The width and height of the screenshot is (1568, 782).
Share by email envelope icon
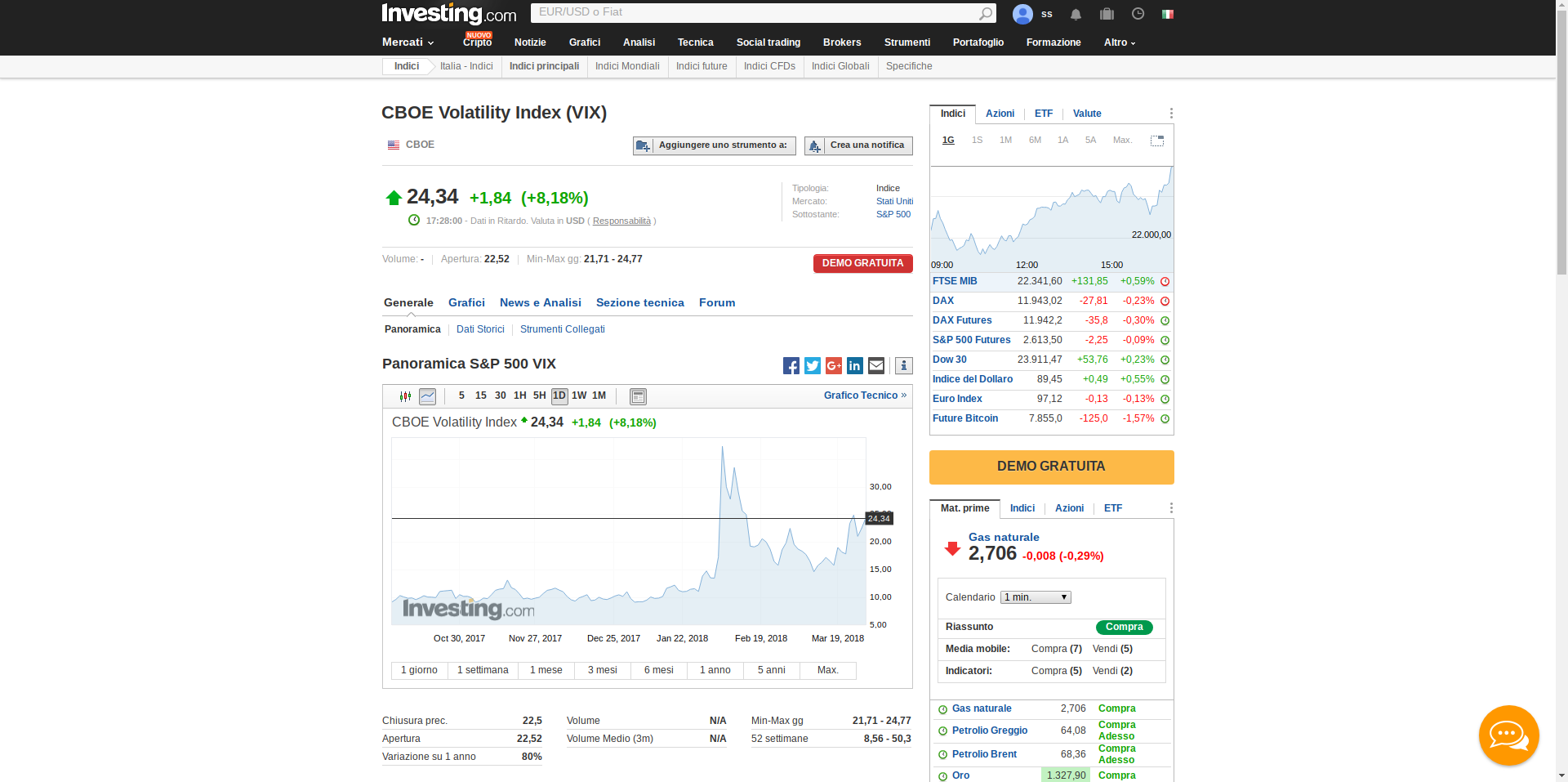[876, 365]
